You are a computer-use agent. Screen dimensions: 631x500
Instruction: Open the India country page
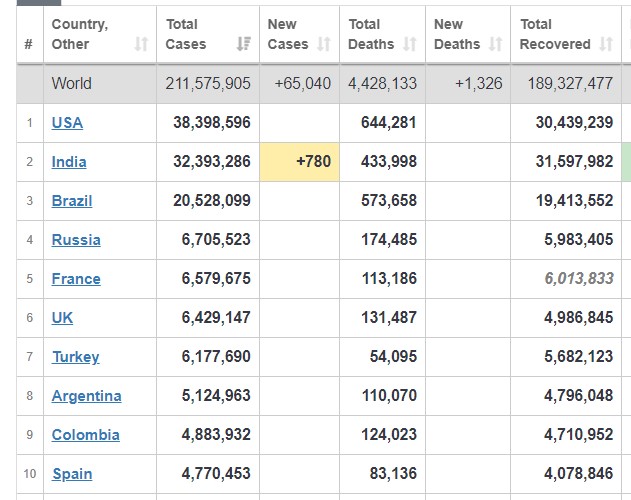click(x=69, y=162)
